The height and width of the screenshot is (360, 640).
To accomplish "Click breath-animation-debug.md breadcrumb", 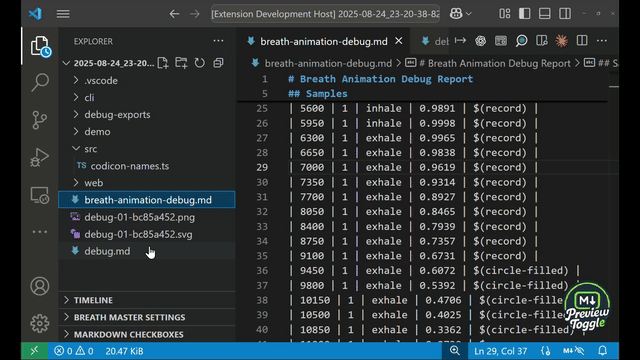I will coord(328,63).
